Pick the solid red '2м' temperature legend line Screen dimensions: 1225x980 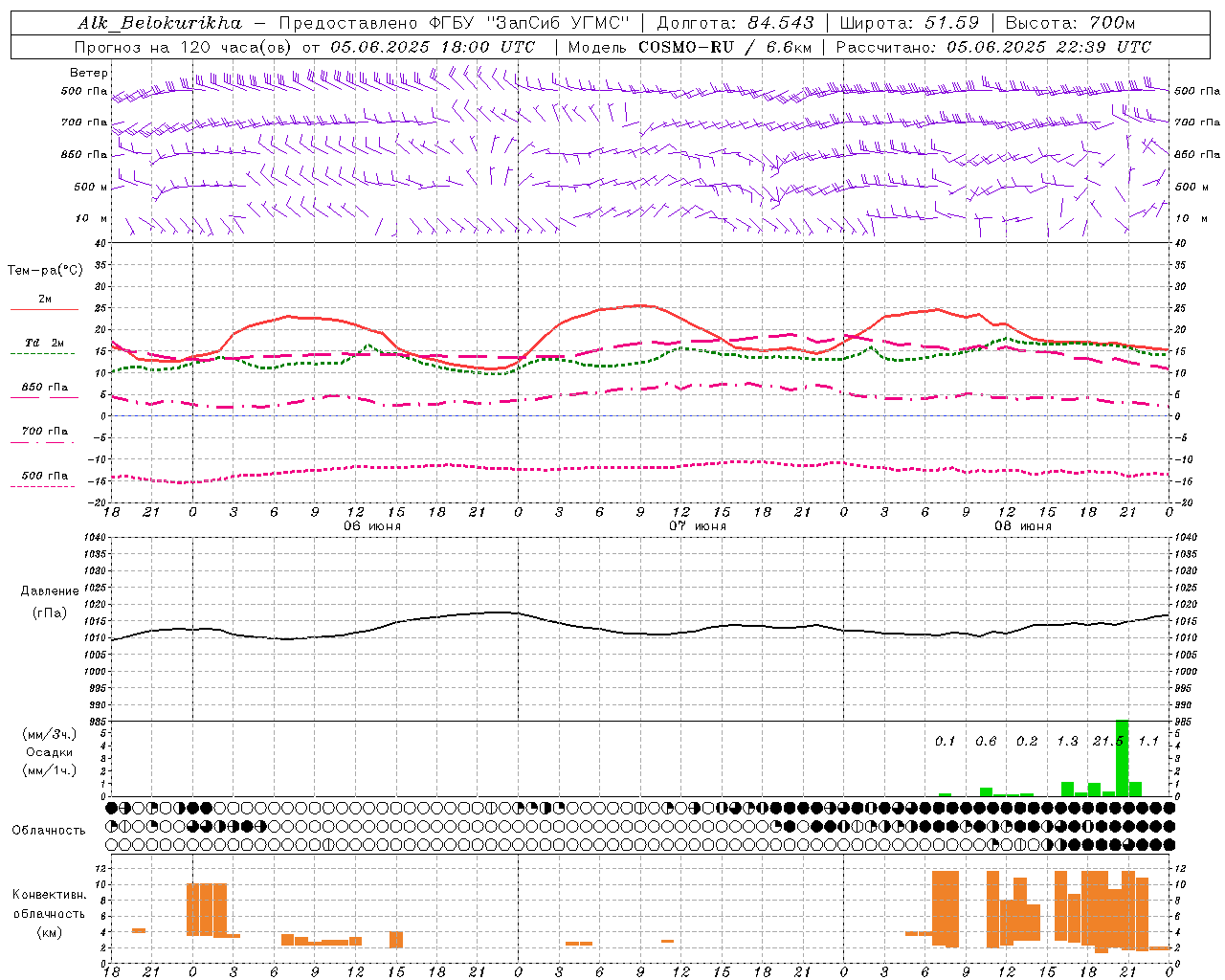tap(44, 310)
